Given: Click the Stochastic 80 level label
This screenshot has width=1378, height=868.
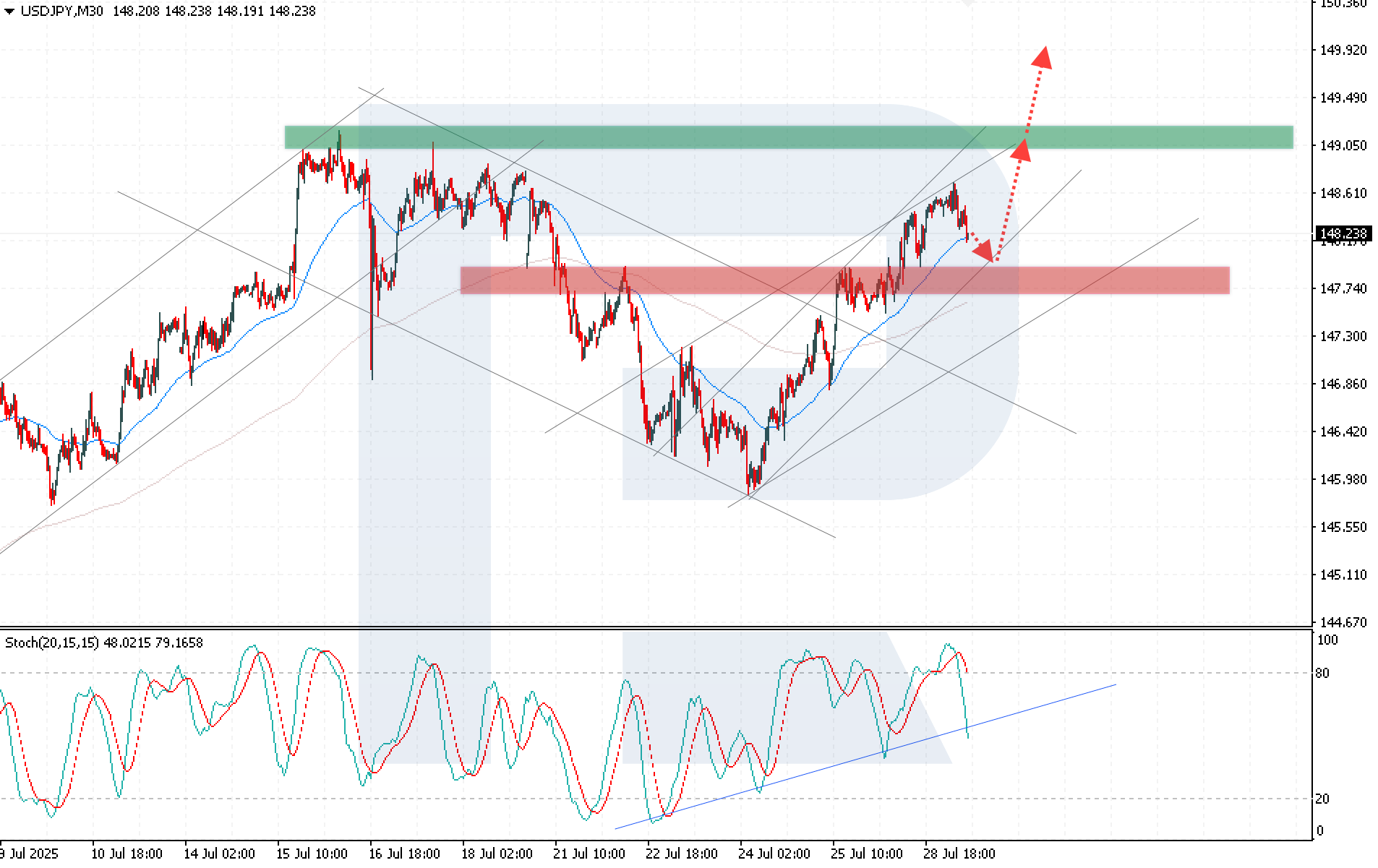Looking at the screenshot, I should click(1322, 674).
